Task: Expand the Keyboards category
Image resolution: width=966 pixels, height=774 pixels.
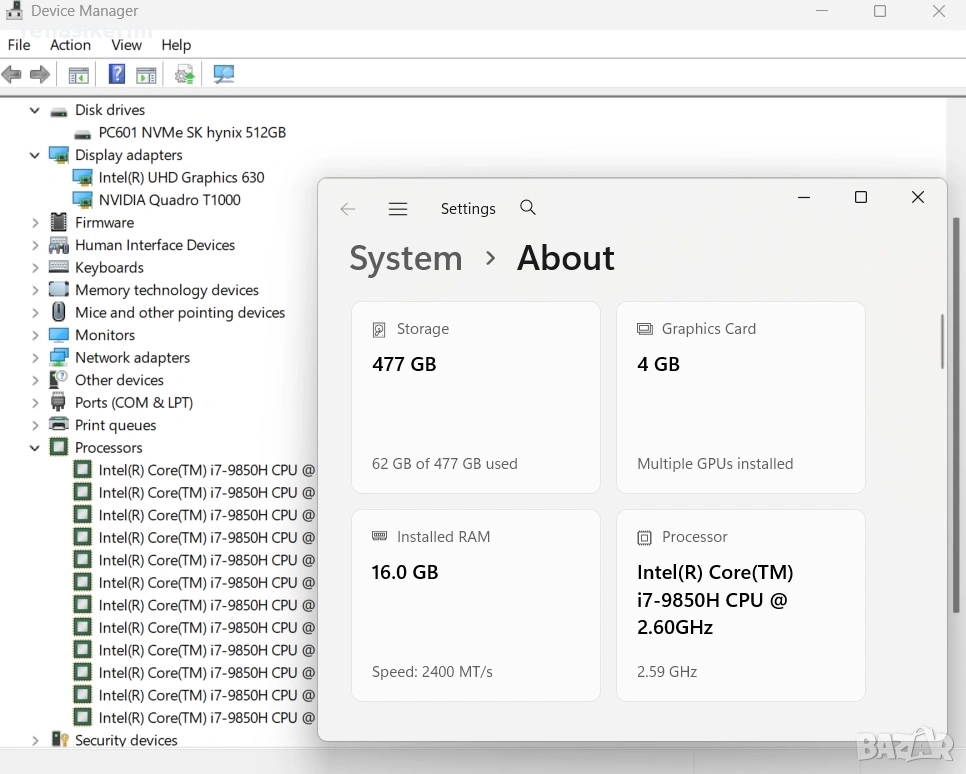Action: pos(35,268)
